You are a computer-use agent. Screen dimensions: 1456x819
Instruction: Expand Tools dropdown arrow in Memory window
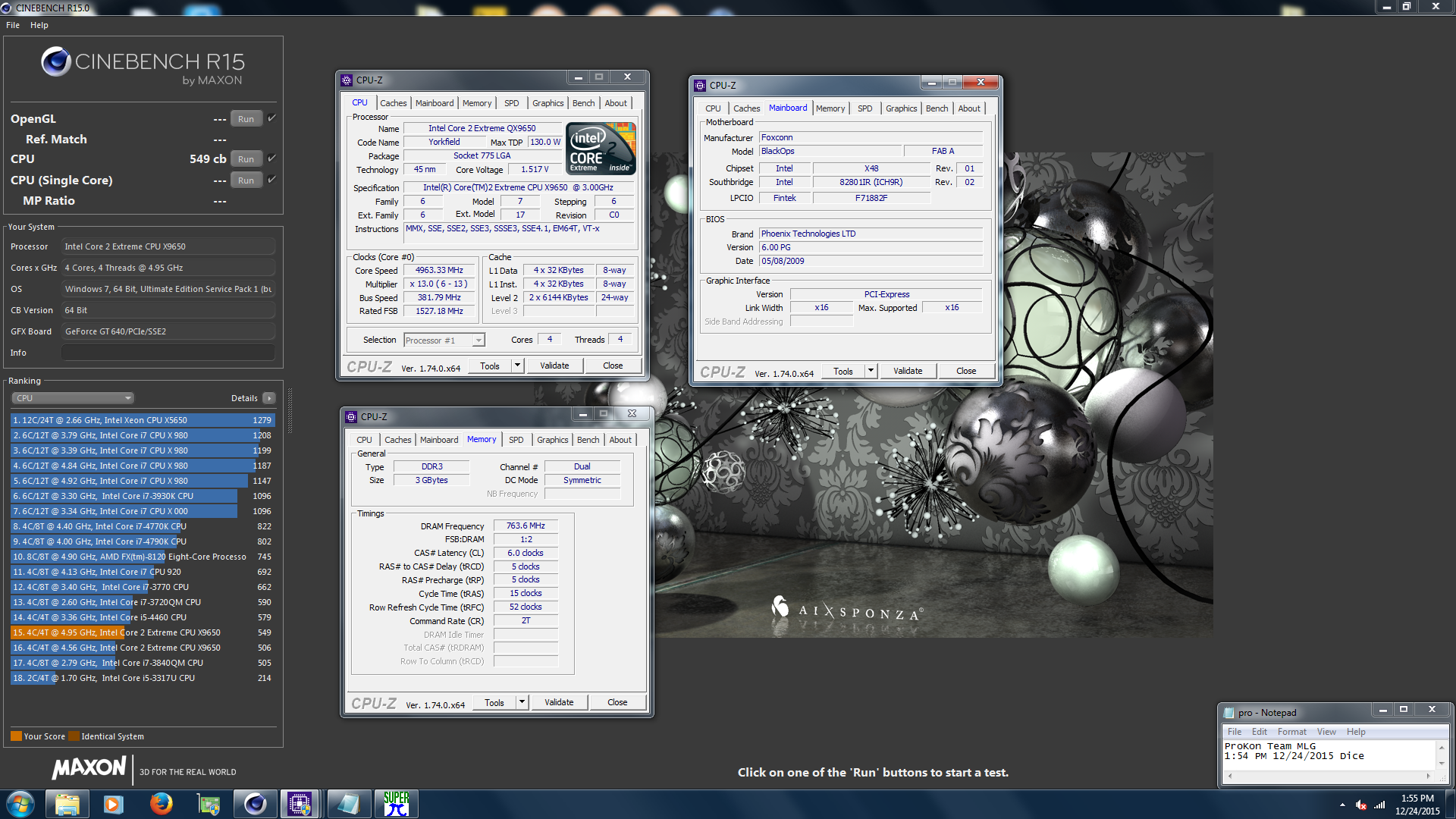[522, 702]
